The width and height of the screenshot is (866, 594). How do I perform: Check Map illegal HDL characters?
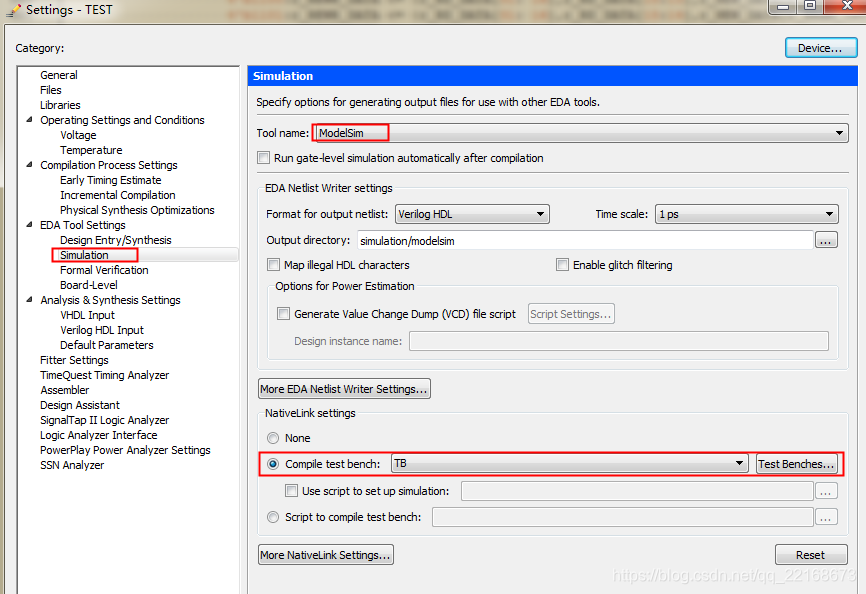pos(273,265)
